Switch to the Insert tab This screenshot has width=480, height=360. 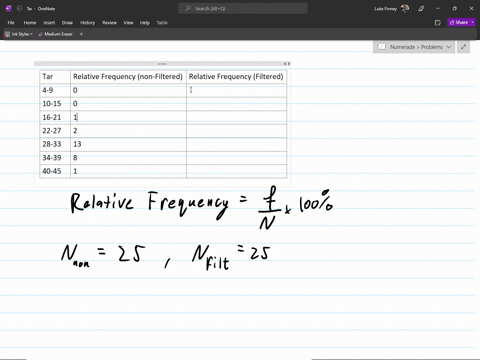pos(49,23)
